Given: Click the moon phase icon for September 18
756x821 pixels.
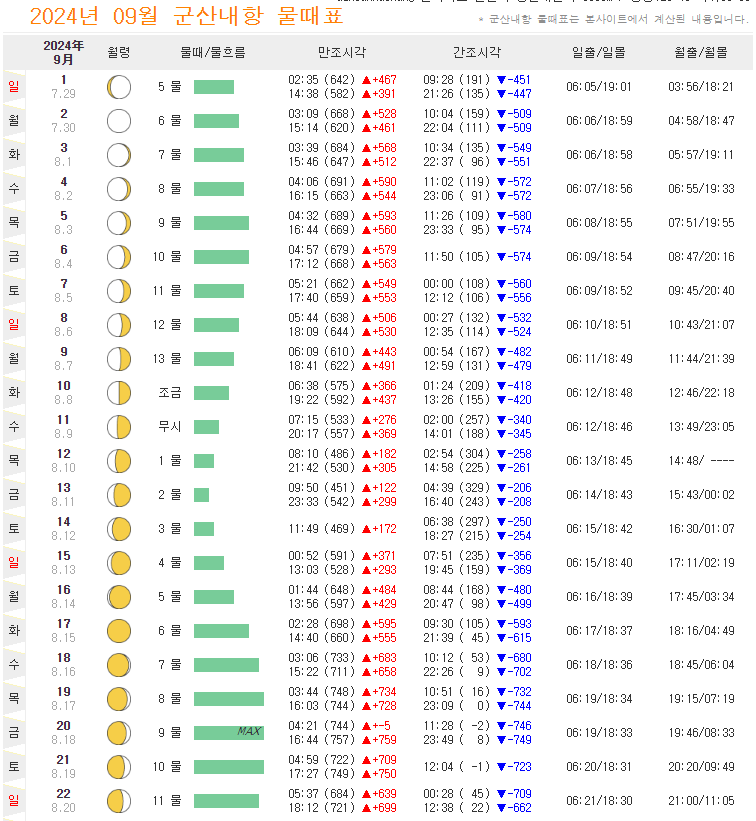Looking at the screenshot, I should click(x=119, y=665).
